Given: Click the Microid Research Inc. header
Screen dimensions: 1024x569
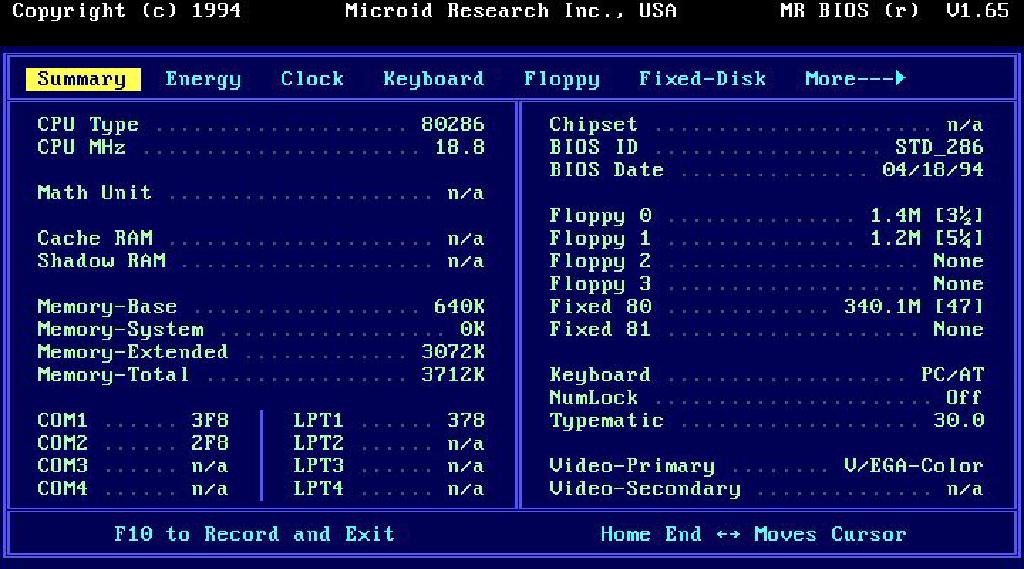Looking at the screenshot, I should point(511,11).
